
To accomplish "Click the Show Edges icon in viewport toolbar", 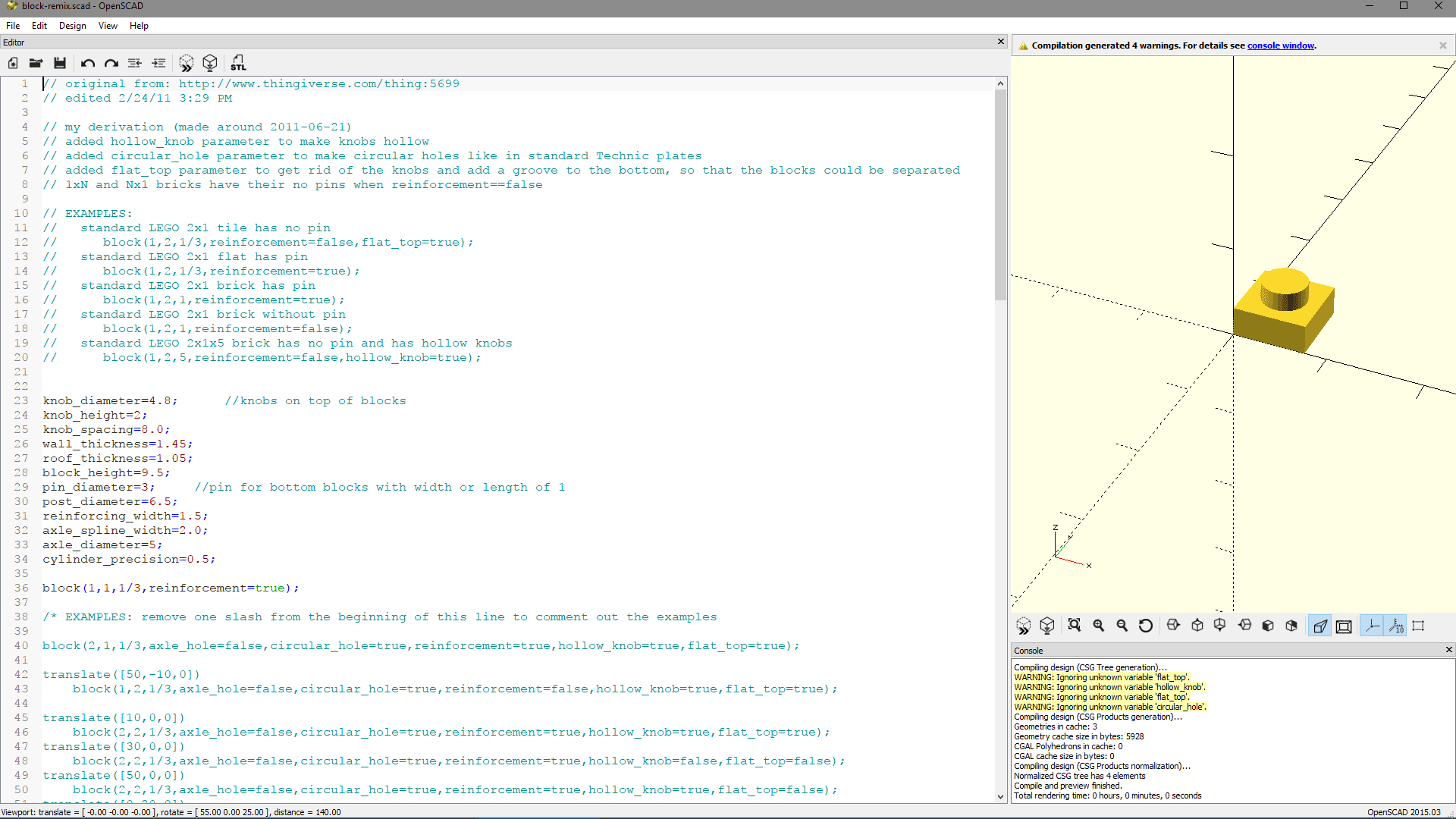I will [1418, 626].
